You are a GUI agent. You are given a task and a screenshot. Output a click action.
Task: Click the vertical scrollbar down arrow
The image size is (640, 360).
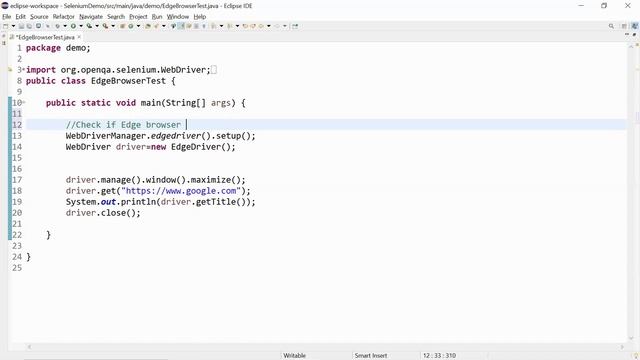[632, 338]
